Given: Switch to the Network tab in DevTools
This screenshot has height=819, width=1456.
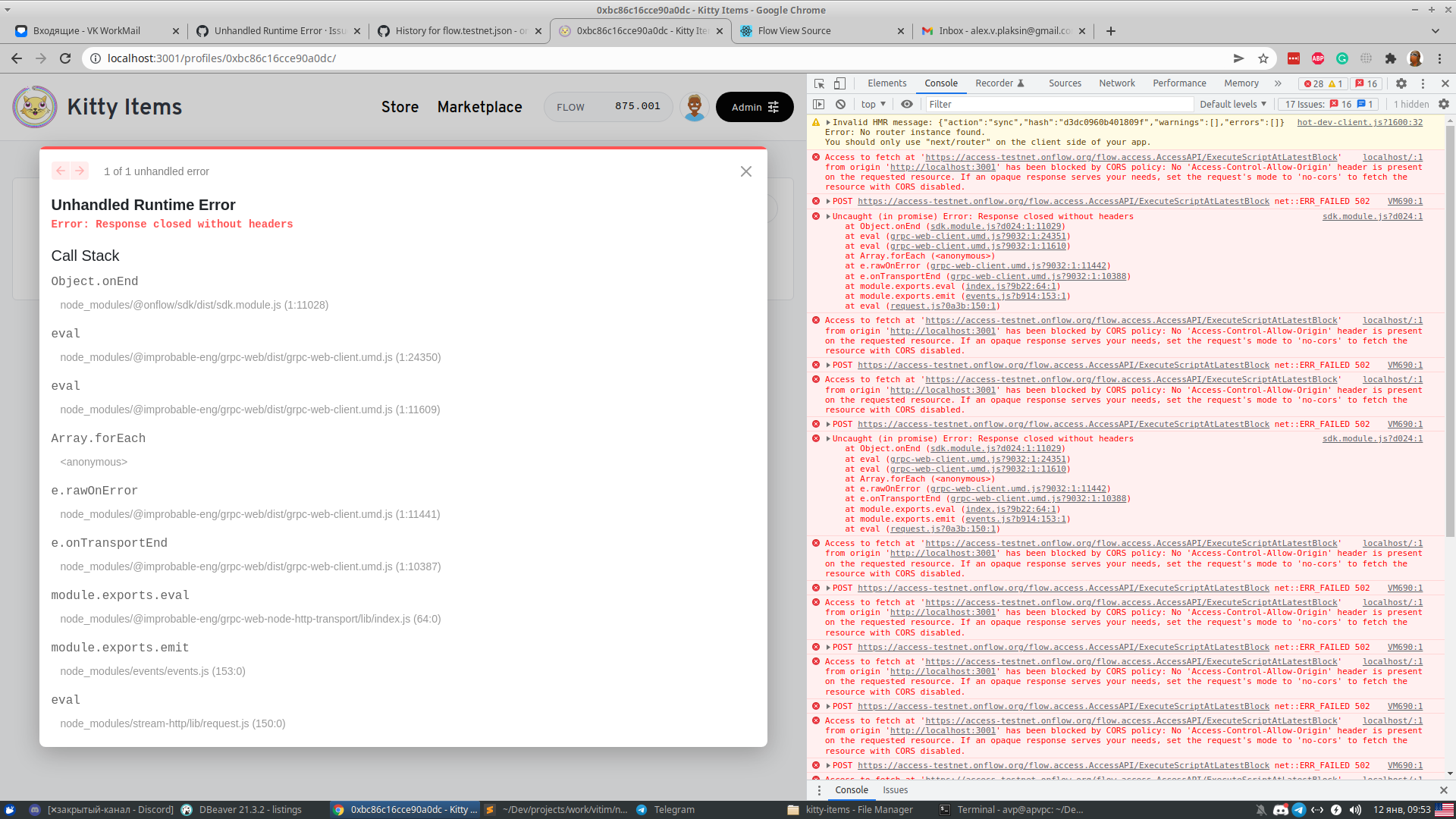Looking at the screenshot, I should (1116, 83).
